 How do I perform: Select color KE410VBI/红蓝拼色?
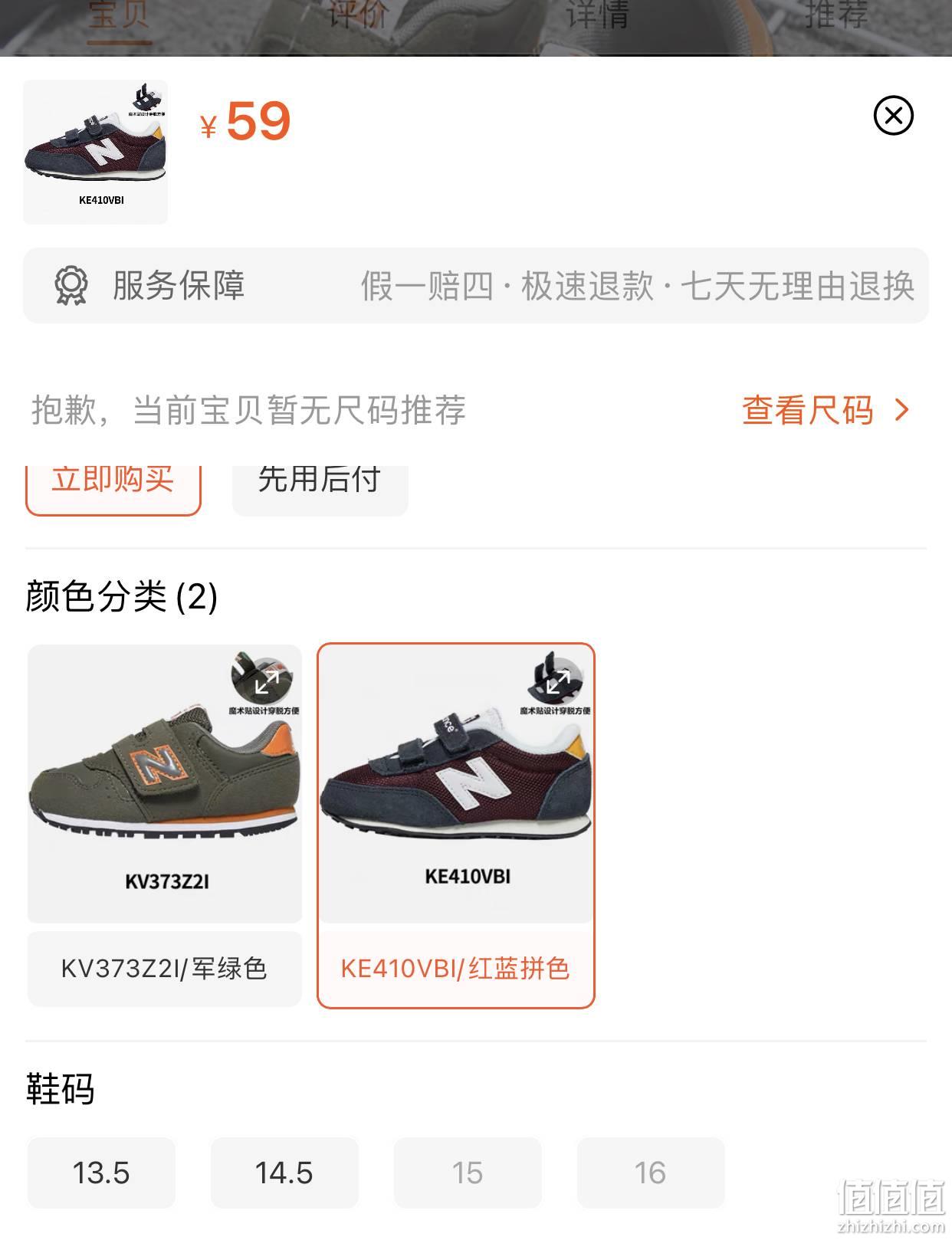tap(456, 825)
